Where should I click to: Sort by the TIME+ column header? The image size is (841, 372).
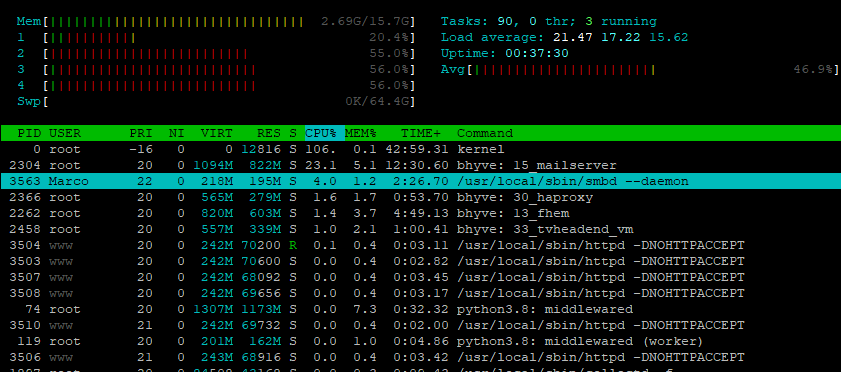coord(420,133)
